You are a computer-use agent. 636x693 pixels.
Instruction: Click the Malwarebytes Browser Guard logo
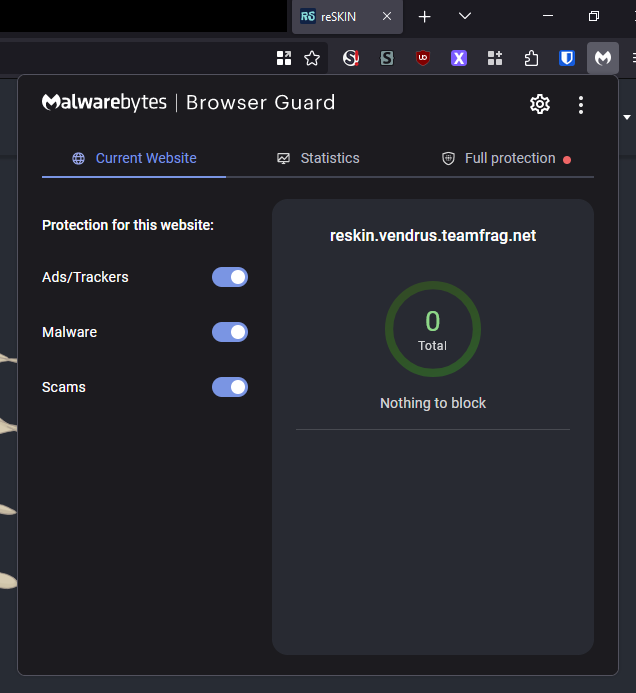pyautogui.click(x=189, y=103)
